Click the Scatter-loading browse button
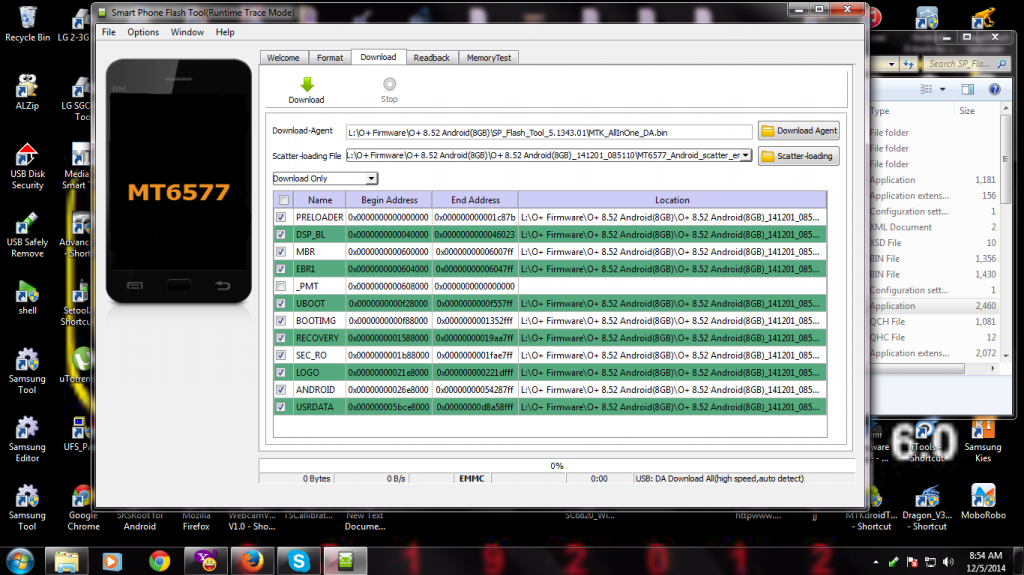 tap(798, 156)
